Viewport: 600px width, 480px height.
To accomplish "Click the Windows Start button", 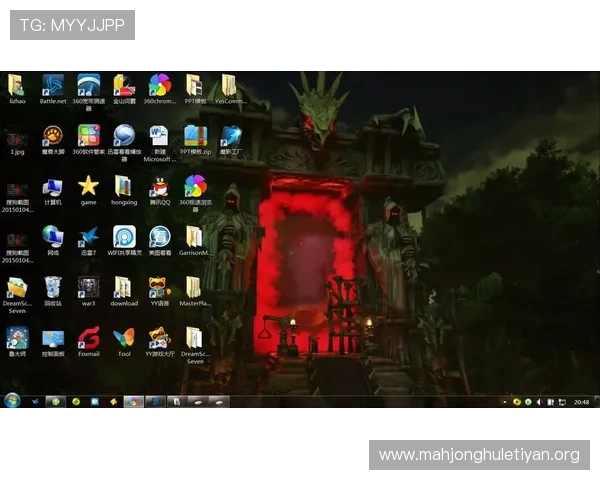I will [12, 401].
